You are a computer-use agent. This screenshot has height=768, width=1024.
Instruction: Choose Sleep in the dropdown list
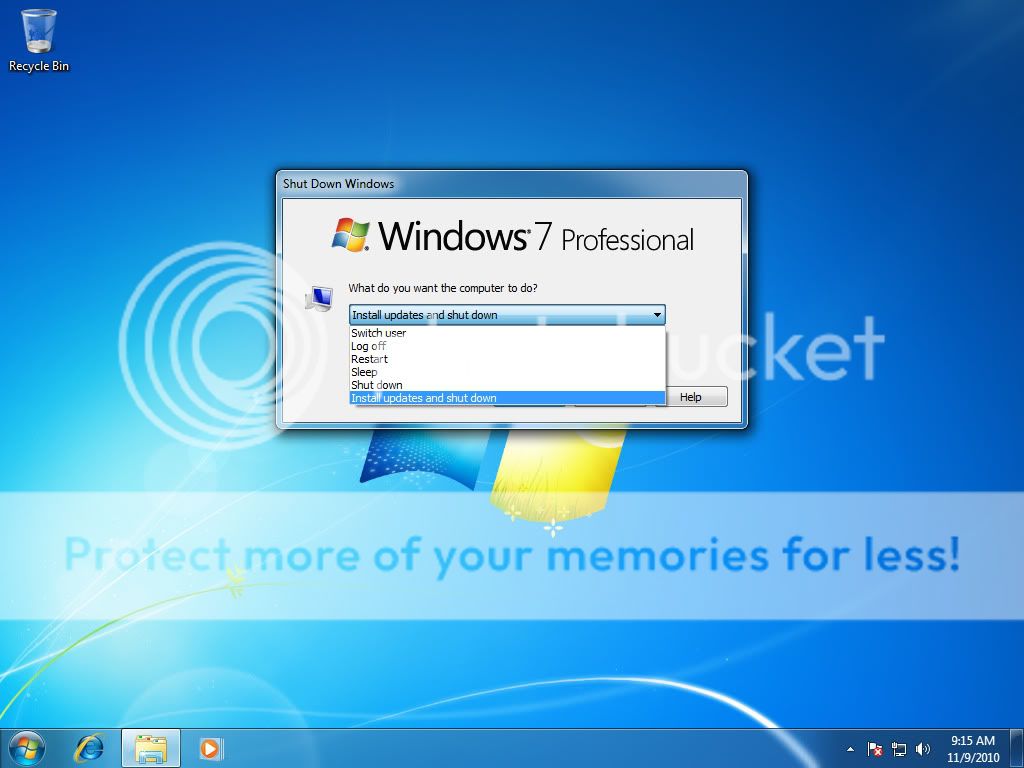tap(507, 372)
